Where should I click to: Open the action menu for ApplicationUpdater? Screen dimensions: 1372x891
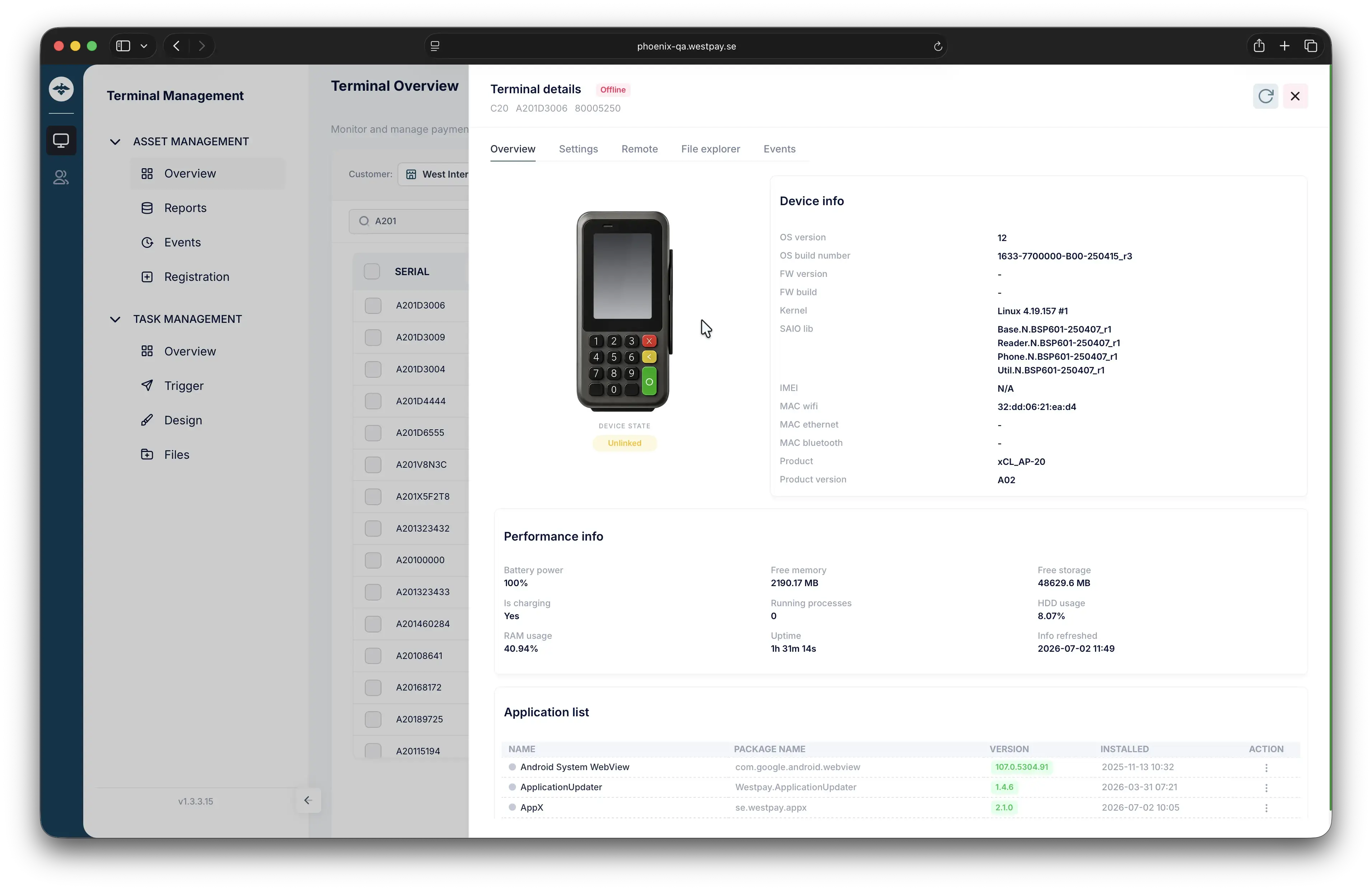click(1267, 788)
